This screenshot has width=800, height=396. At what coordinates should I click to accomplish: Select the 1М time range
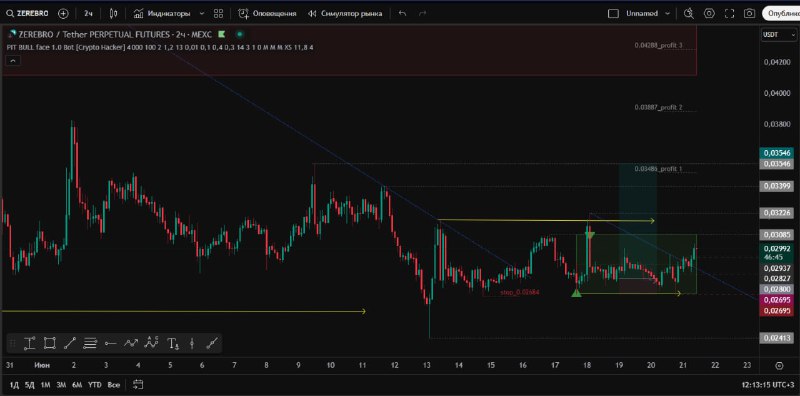click(x=45, y=384)
